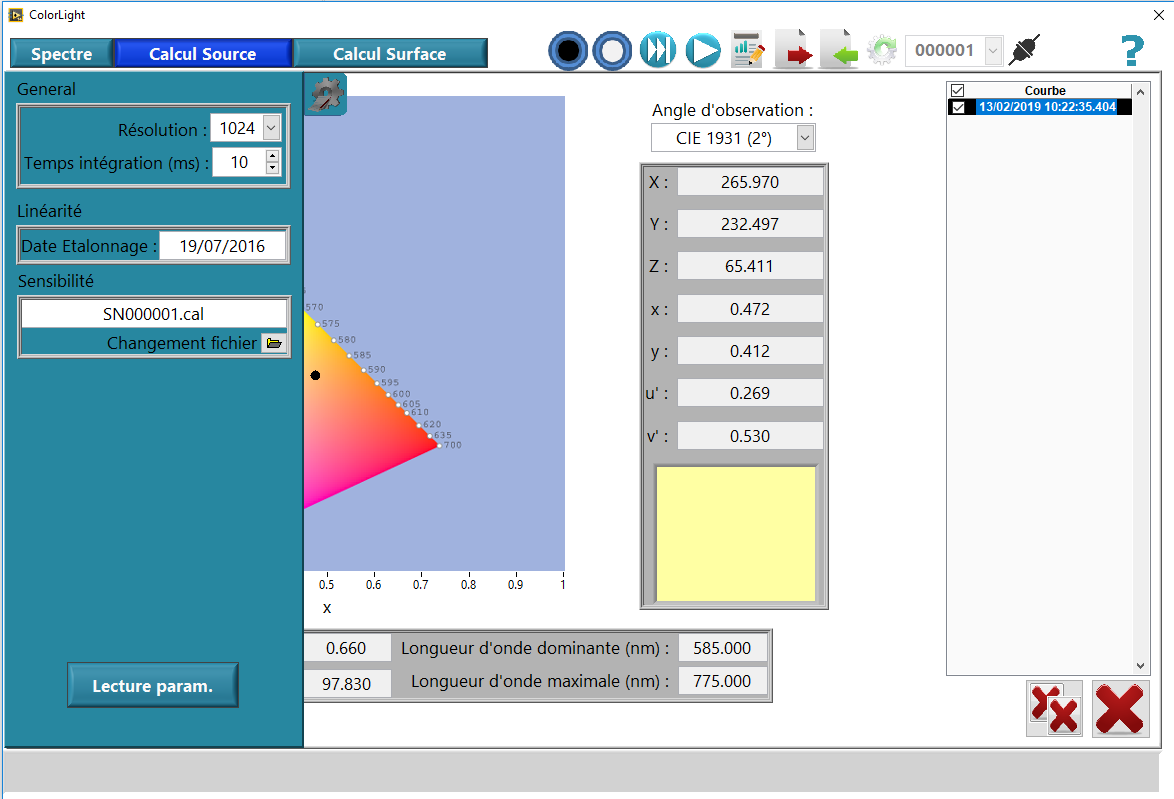Click the Angle d'observation label
1174x799 pixels.
732,110
